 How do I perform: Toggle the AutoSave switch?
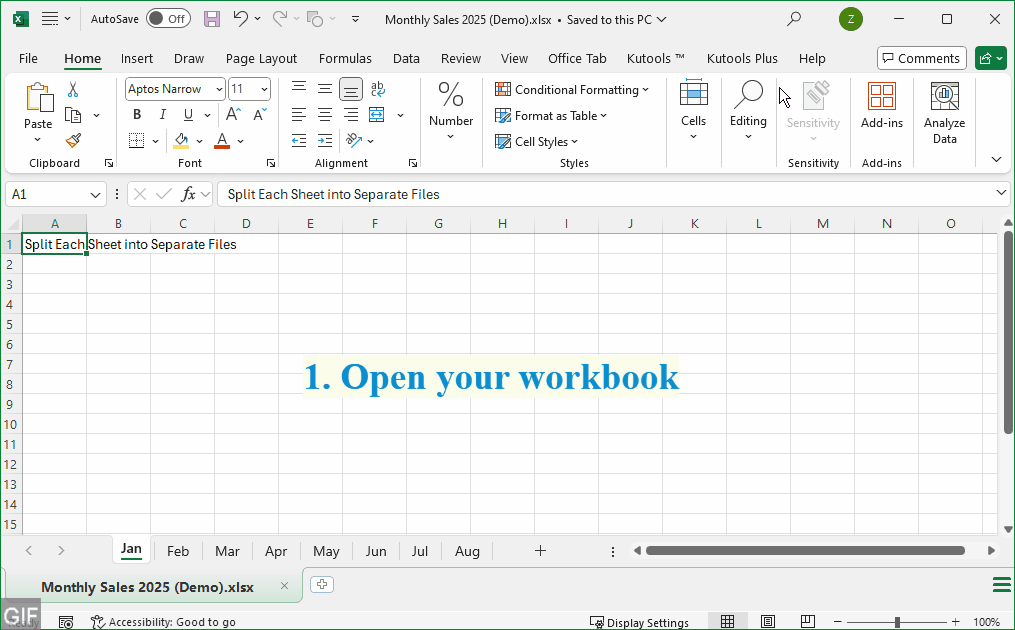tap(168, 19)
